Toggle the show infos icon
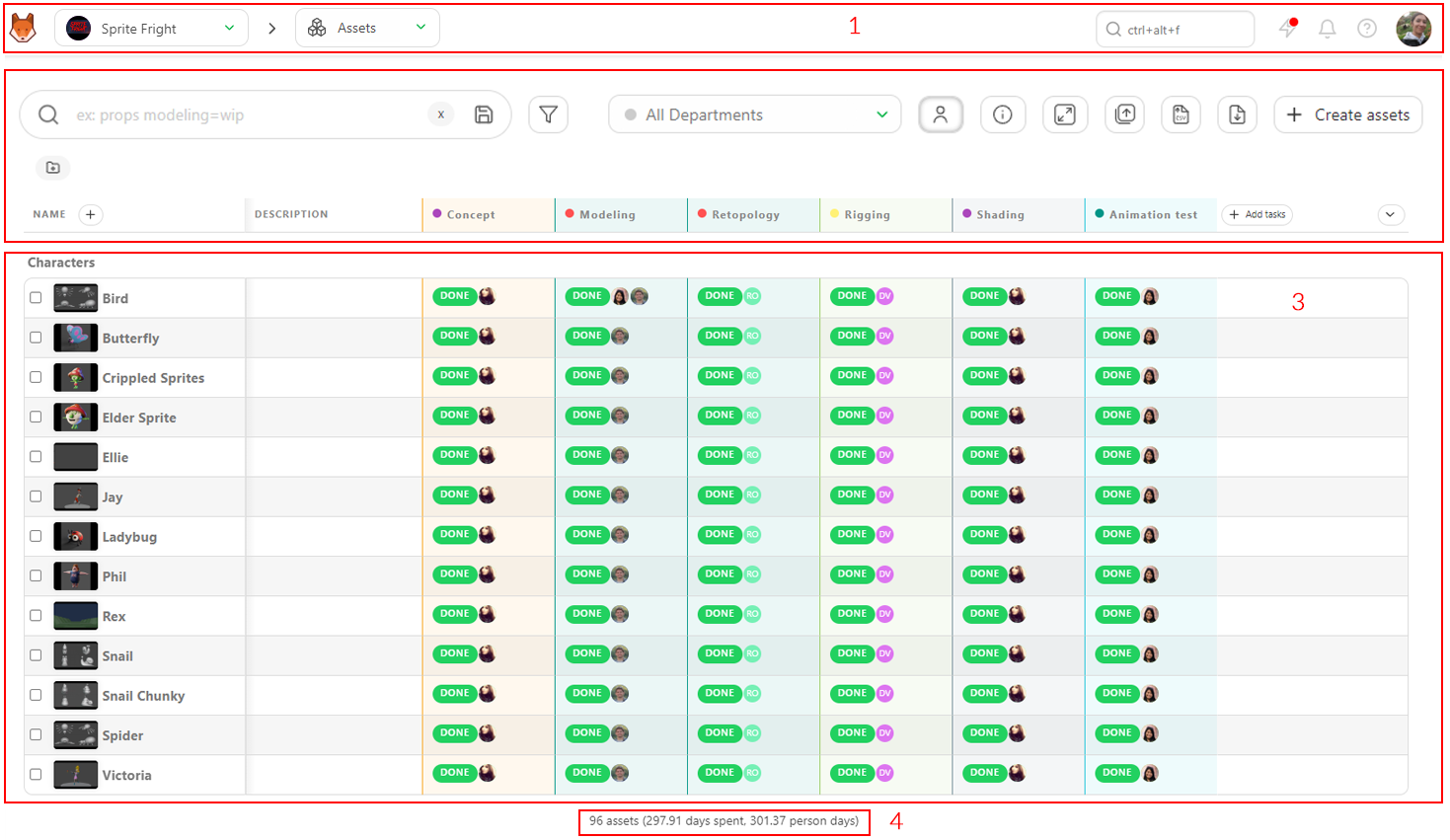 [1003, 115]
